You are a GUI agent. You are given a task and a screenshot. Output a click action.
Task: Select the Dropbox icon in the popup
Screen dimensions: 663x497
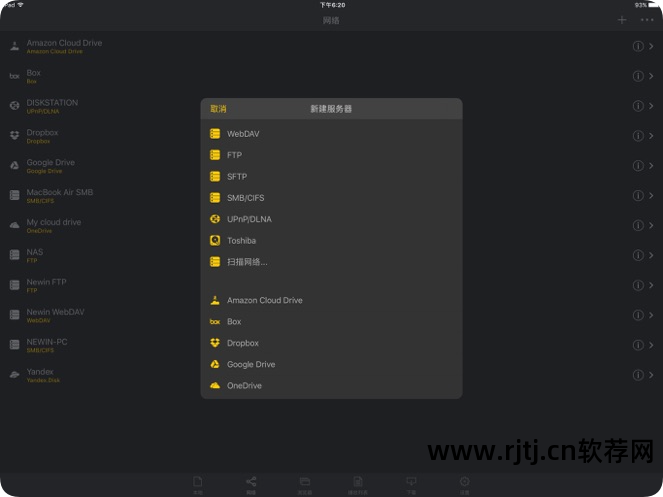(215, 343)
